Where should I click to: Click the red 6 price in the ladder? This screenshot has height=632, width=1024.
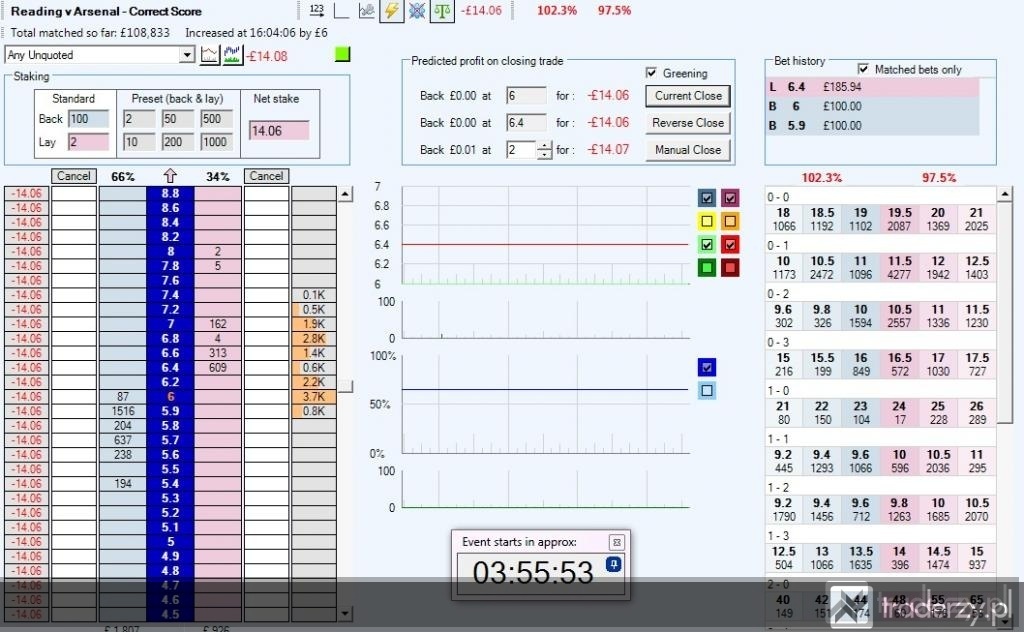[170, 396]
